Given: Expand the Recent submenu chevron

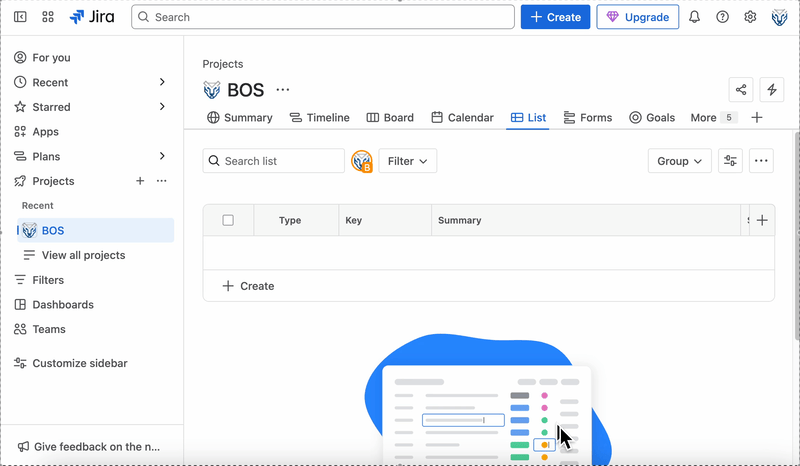Looking at the screenshot, I should 162,82.
